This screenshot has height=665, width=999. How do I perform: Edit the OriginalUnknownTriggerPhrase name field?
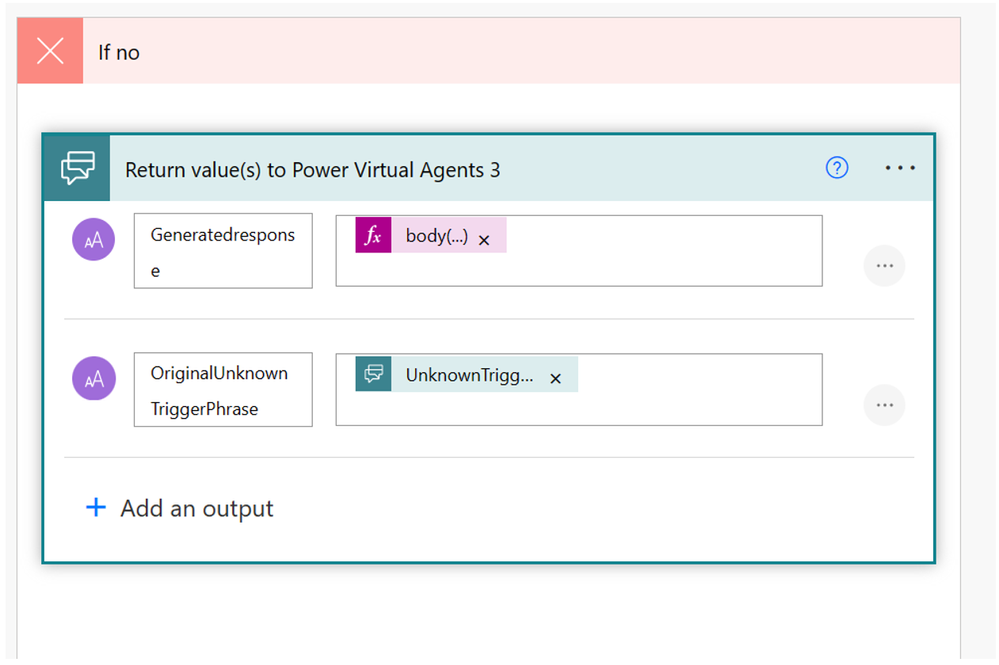223,390
